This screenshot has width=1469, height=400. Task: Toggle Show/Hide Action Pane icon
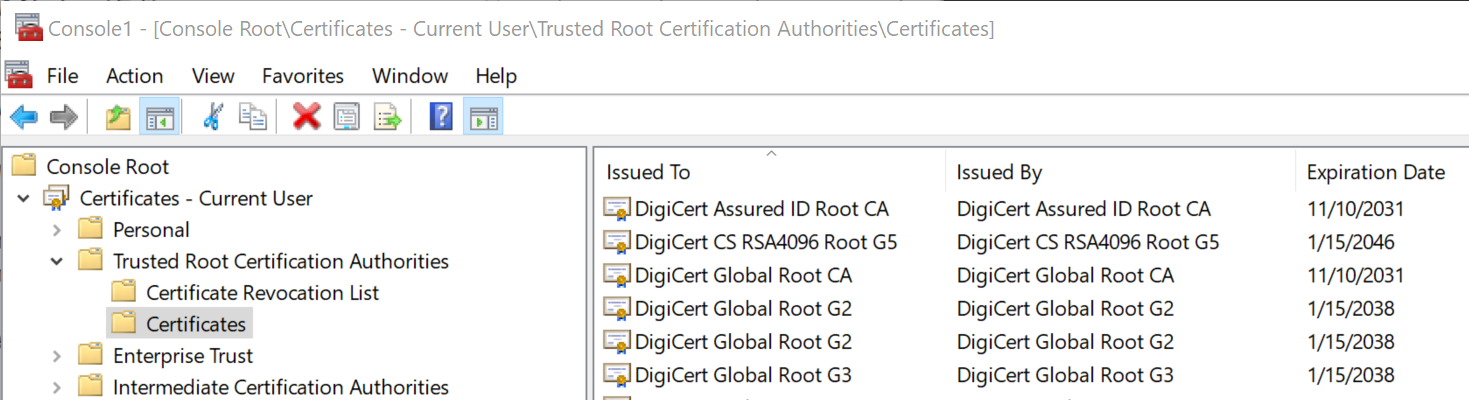[x=483, y=117]
